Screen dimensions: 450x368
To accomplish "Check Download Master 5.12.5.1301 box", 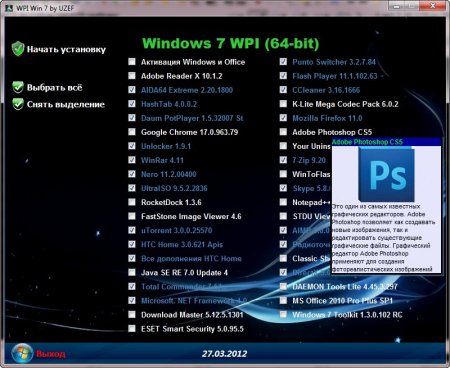I will pyautogui.click(x=132, y=314).
